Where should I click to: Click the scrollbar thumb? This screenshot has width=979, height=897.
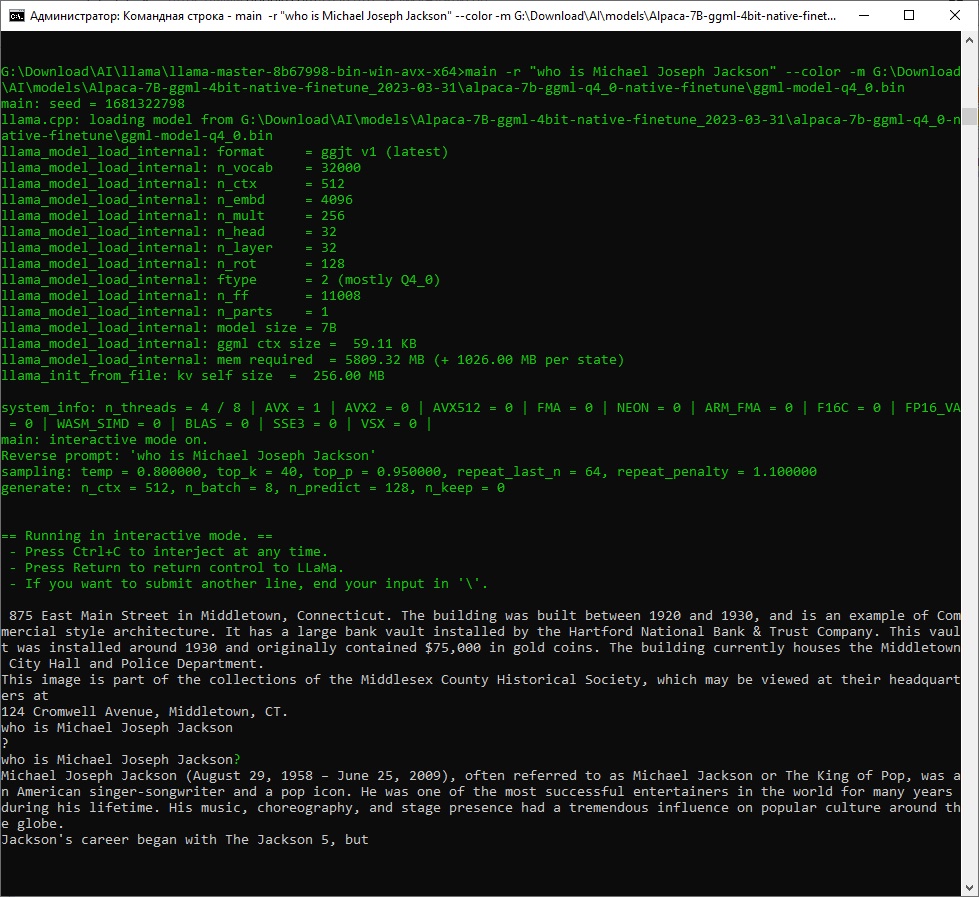coord(968,115)
